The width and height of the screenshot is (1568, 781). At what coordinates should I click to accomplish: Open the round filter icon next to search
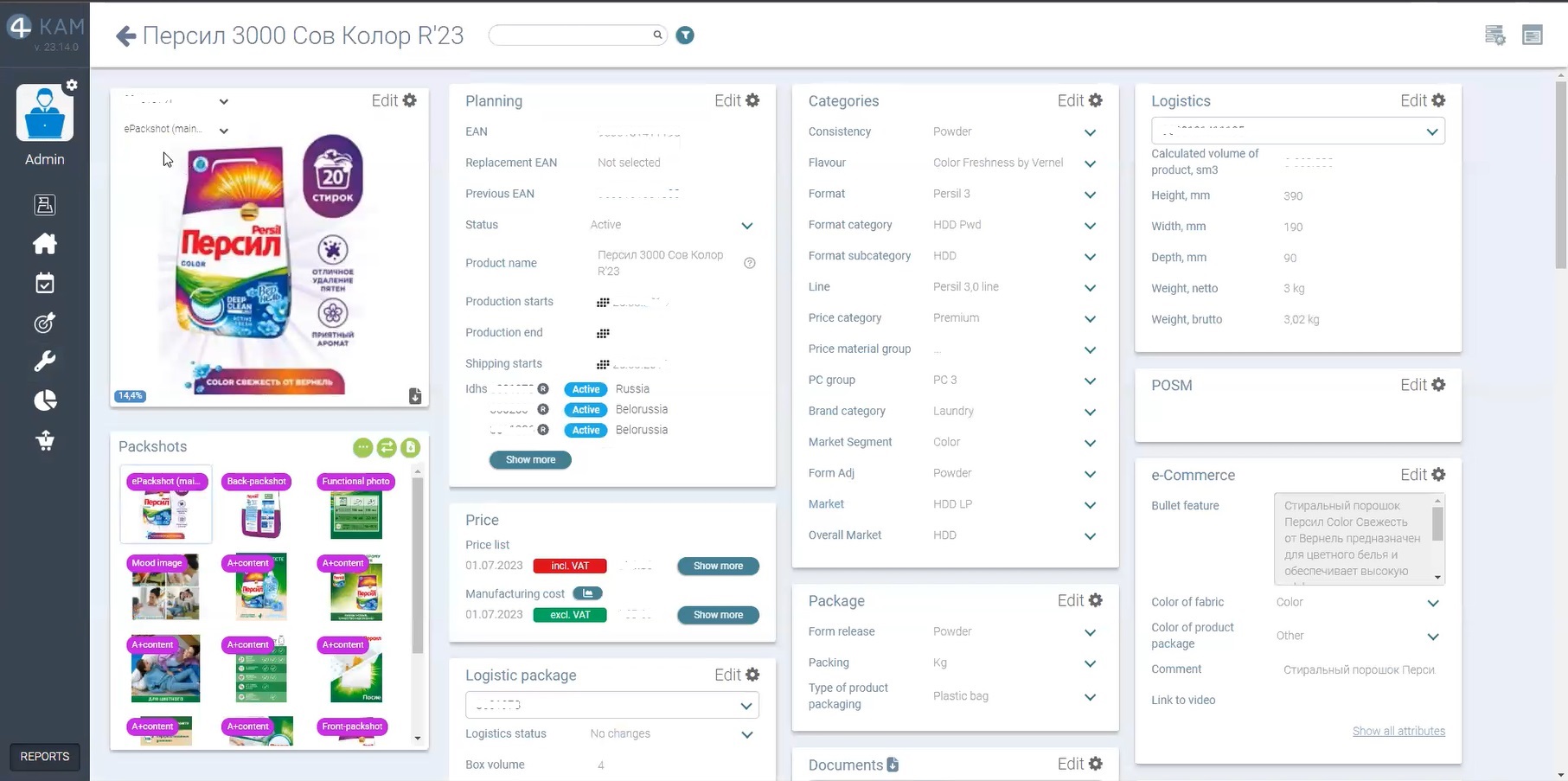685,35
